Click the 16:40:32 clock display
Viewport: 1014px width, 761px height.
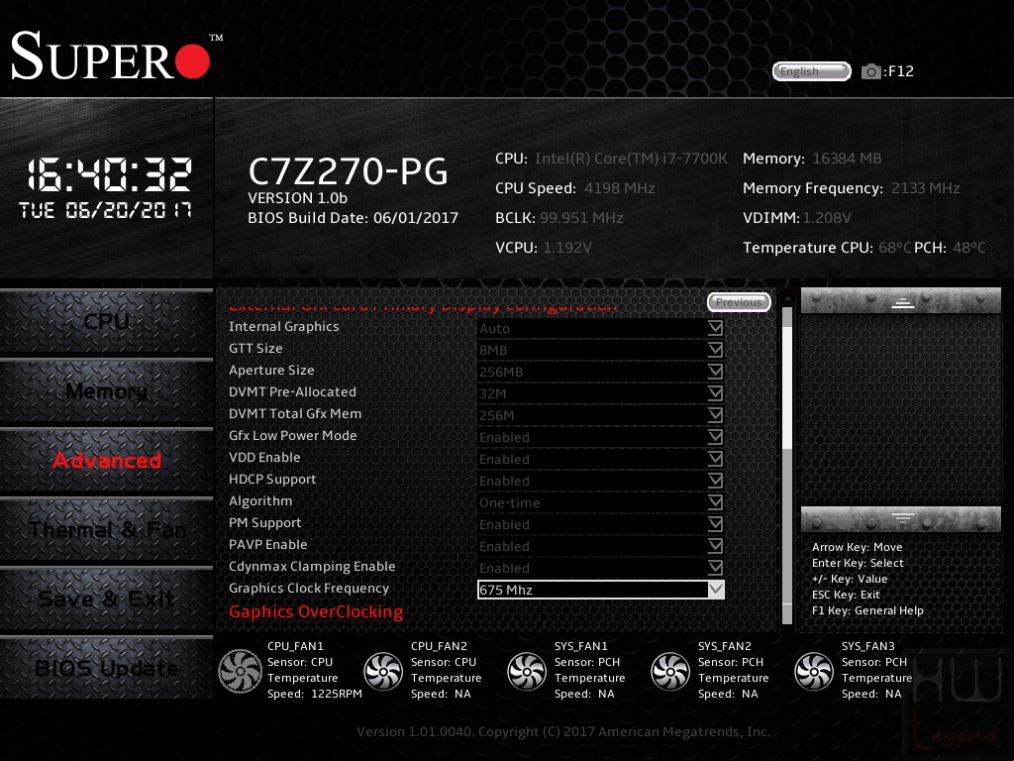coord(109,175)
